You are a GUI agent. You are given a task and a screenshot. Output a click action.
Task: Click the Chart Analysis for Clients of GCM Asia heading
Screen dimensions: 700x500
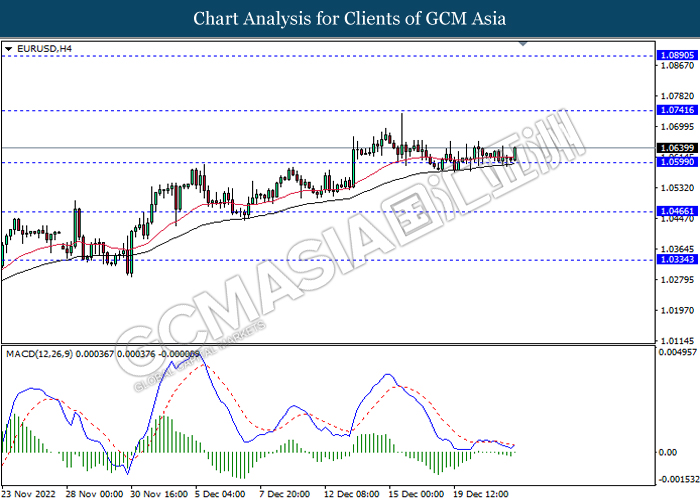pyautogui.click(x=350, y=18)
